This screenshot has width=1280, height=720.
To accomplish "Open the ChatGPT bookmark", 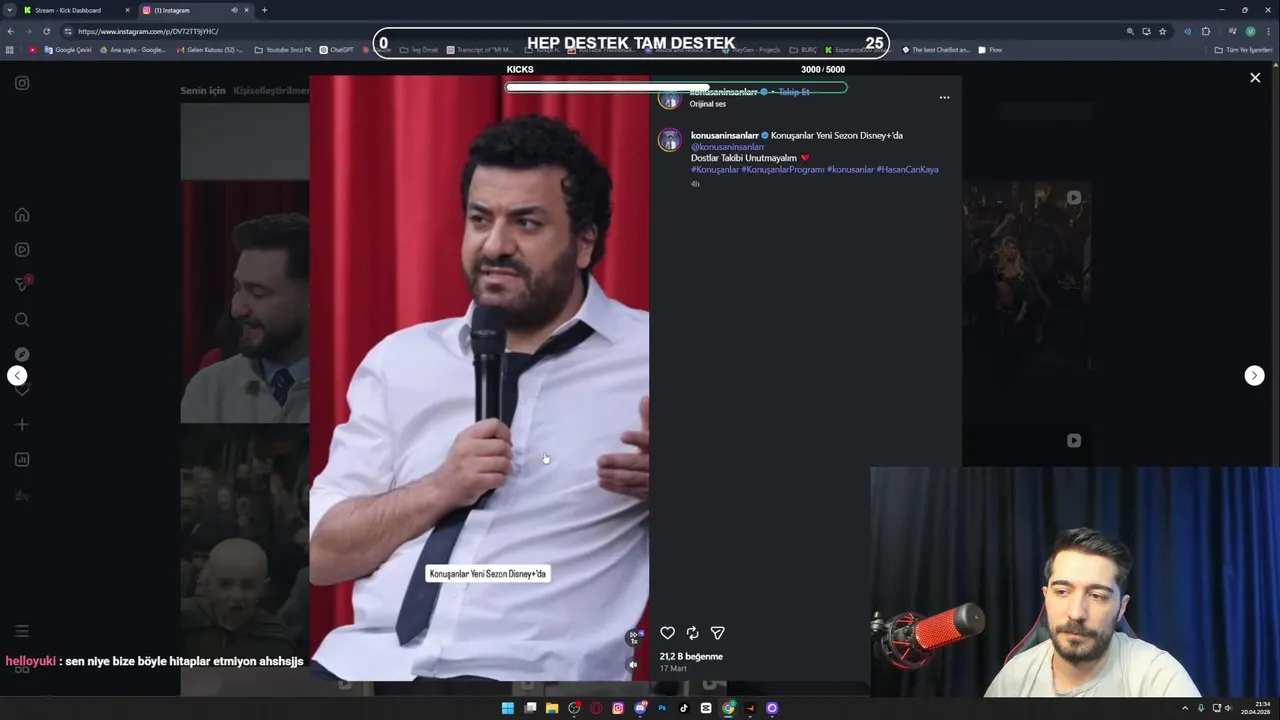I will click(x=336, y=50).
